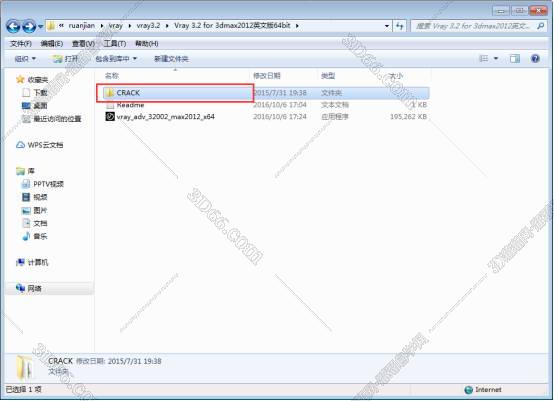Click the 新建文件夹 button
Viewport: 554px width, 401px height.
click(x=171, y=59)
